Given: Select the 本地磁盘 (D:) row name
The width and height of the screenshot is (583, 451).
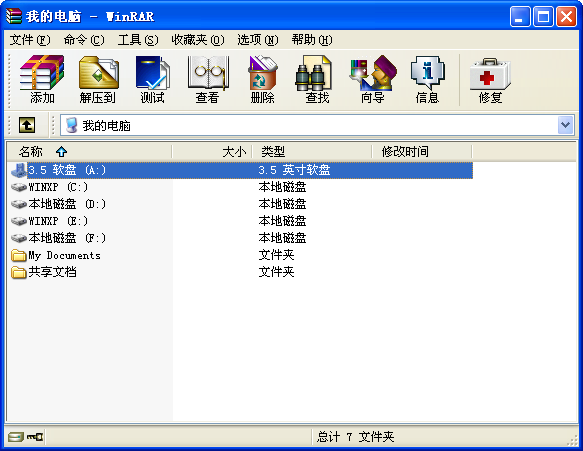Looking at the screenshot, I should tap(67, 204).
